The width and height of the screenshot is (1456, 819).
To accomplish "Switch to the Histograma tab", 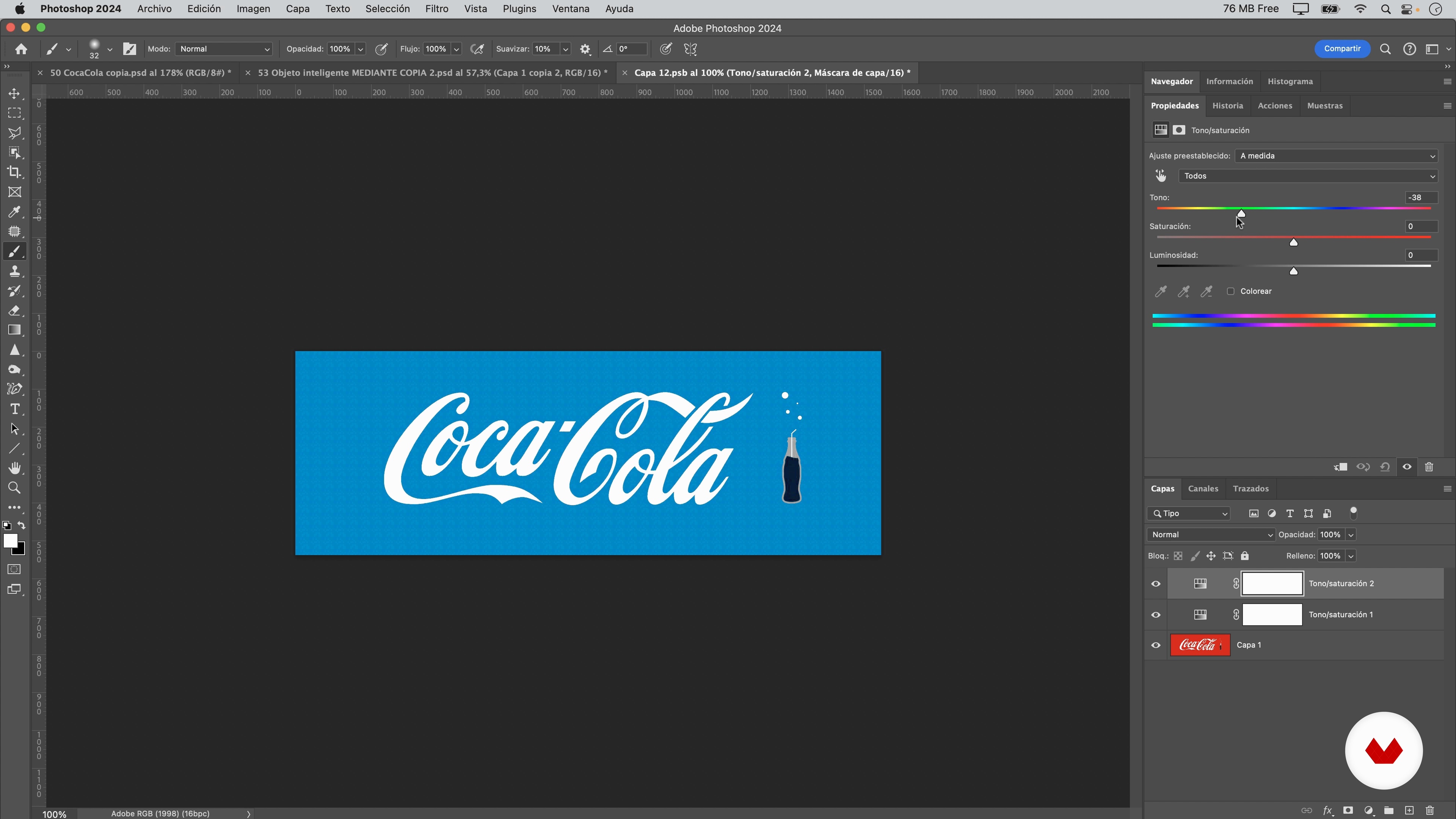I will 1290,82.
